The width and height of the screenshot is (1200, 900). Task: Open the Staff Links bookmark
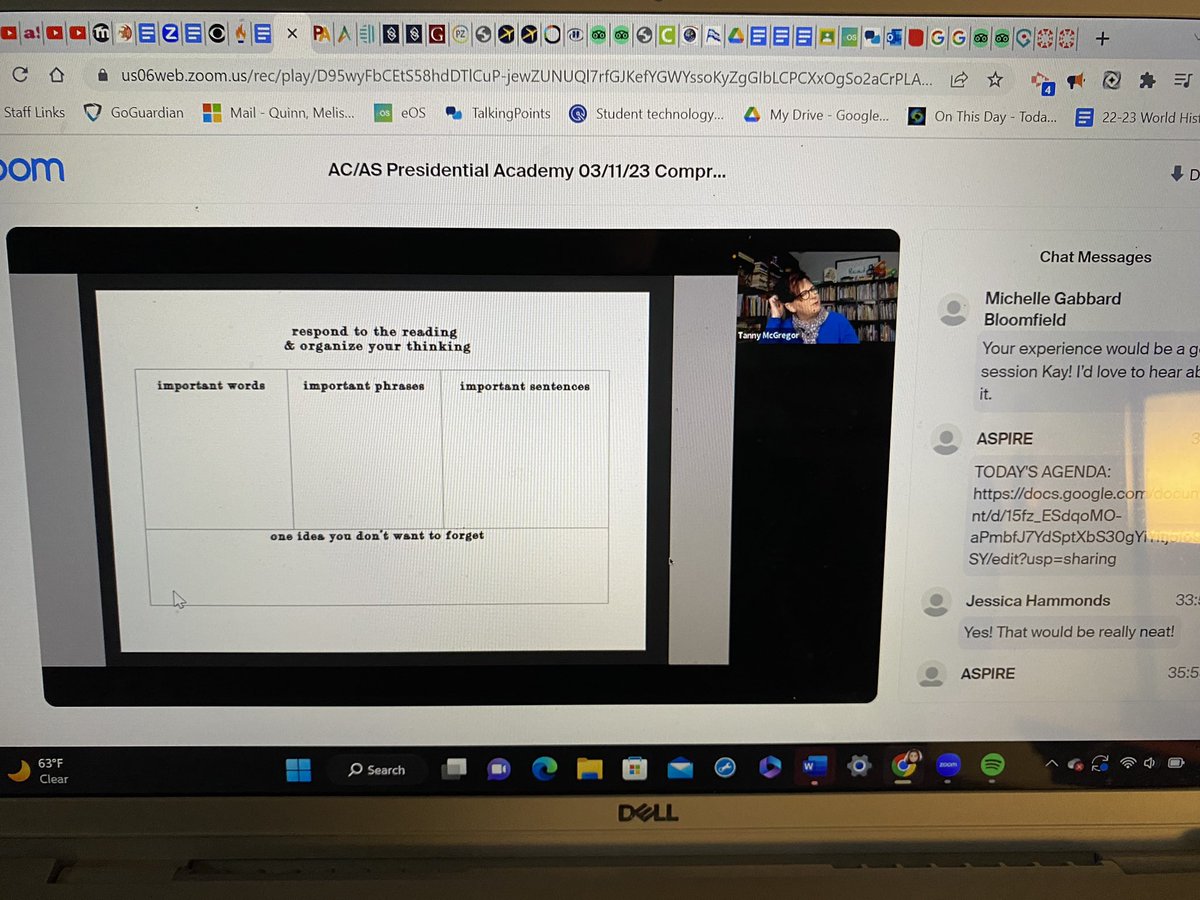(34, 113)
